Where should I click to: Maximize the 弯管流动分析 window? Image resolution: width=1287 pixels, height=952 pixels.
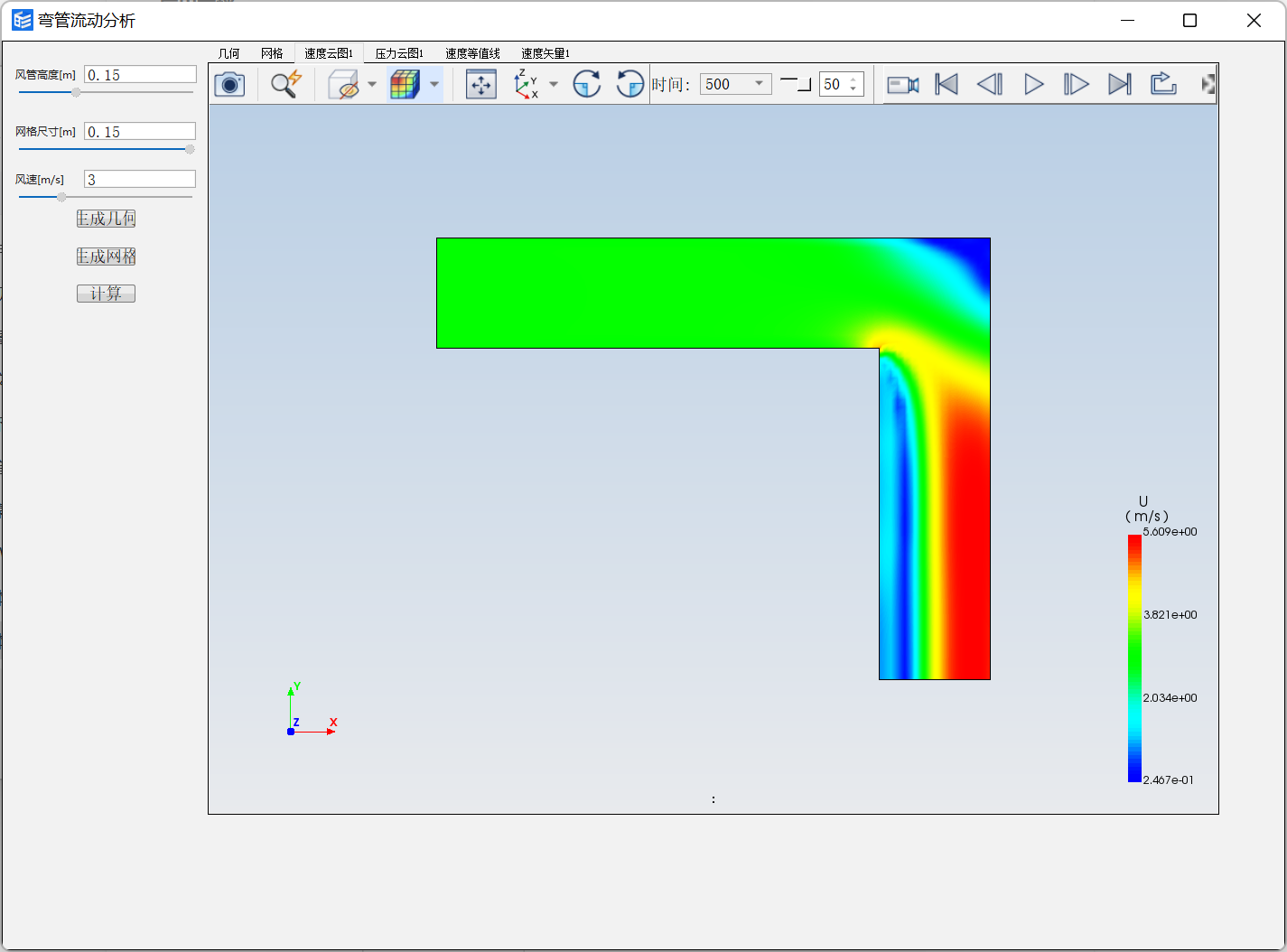[1190, 21]
